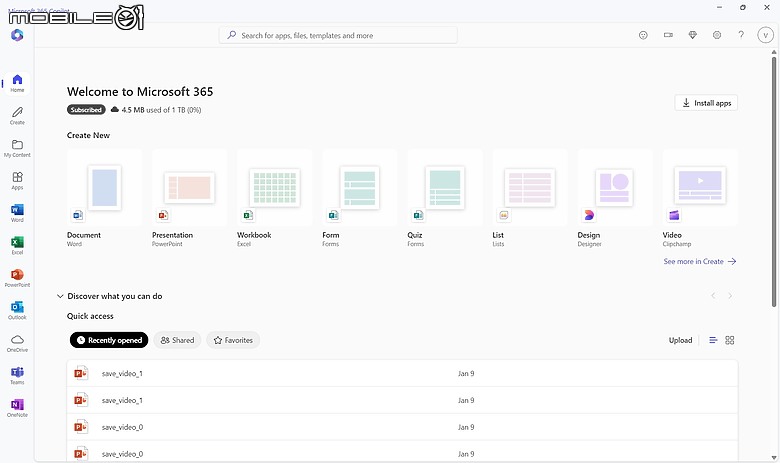The height and width of the screenshot is (463, 780).
Task: Click the Install apps button
Action: coord(706,103)
